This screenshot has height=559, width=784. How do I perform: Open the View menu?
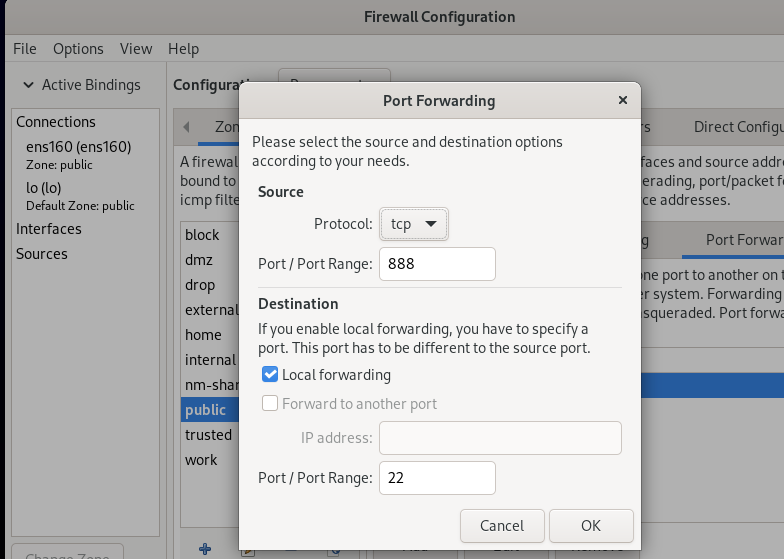(136, 48)
